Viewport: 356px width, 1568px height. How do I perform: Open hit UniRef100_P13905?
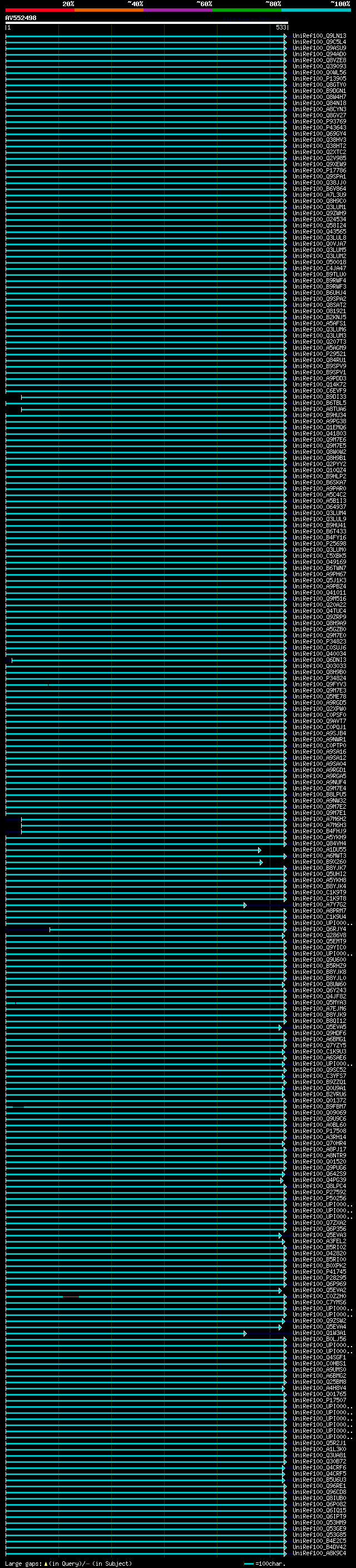(x=319, y=78)
